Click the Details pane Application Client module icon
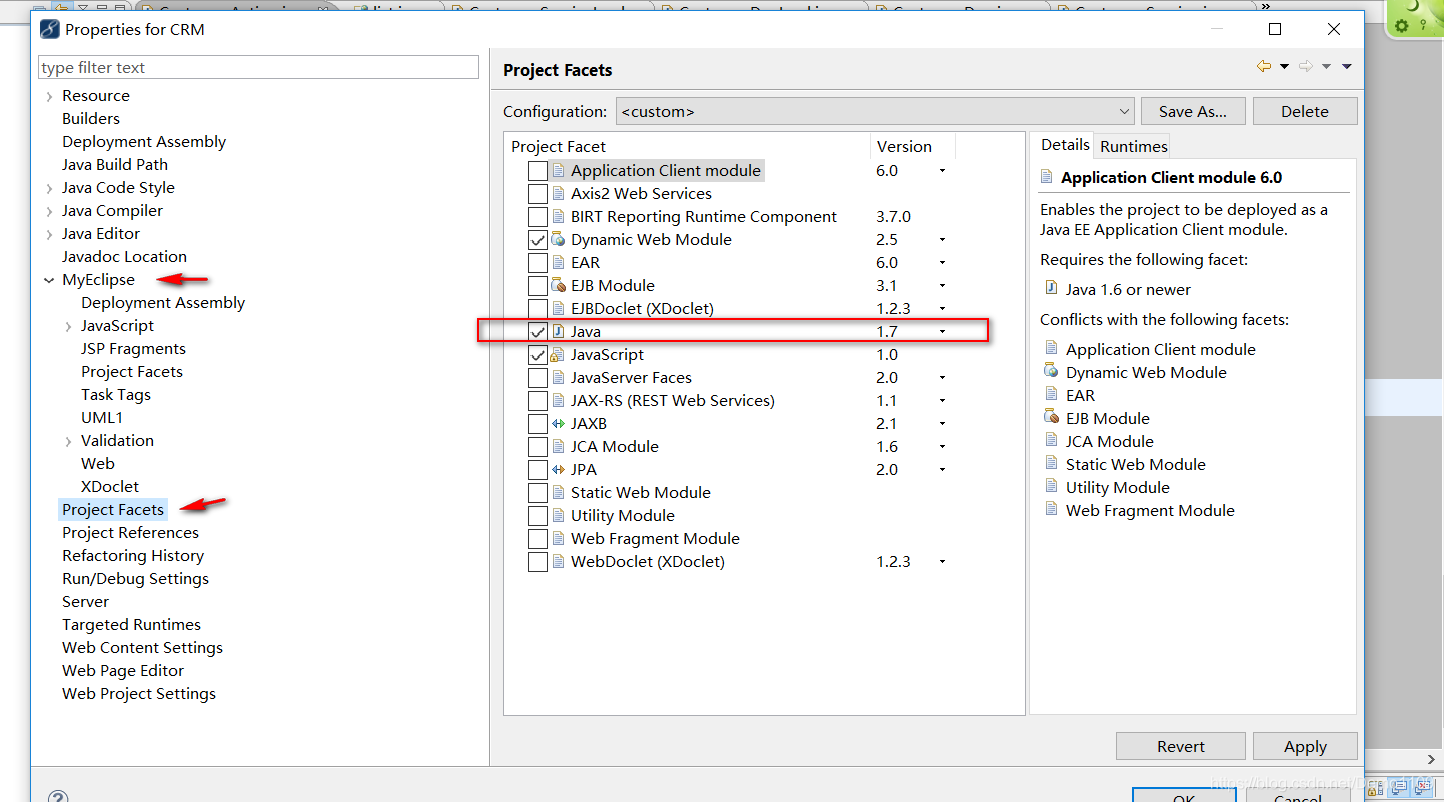Screen dimensions: 1444x802 pos(1047,177)
